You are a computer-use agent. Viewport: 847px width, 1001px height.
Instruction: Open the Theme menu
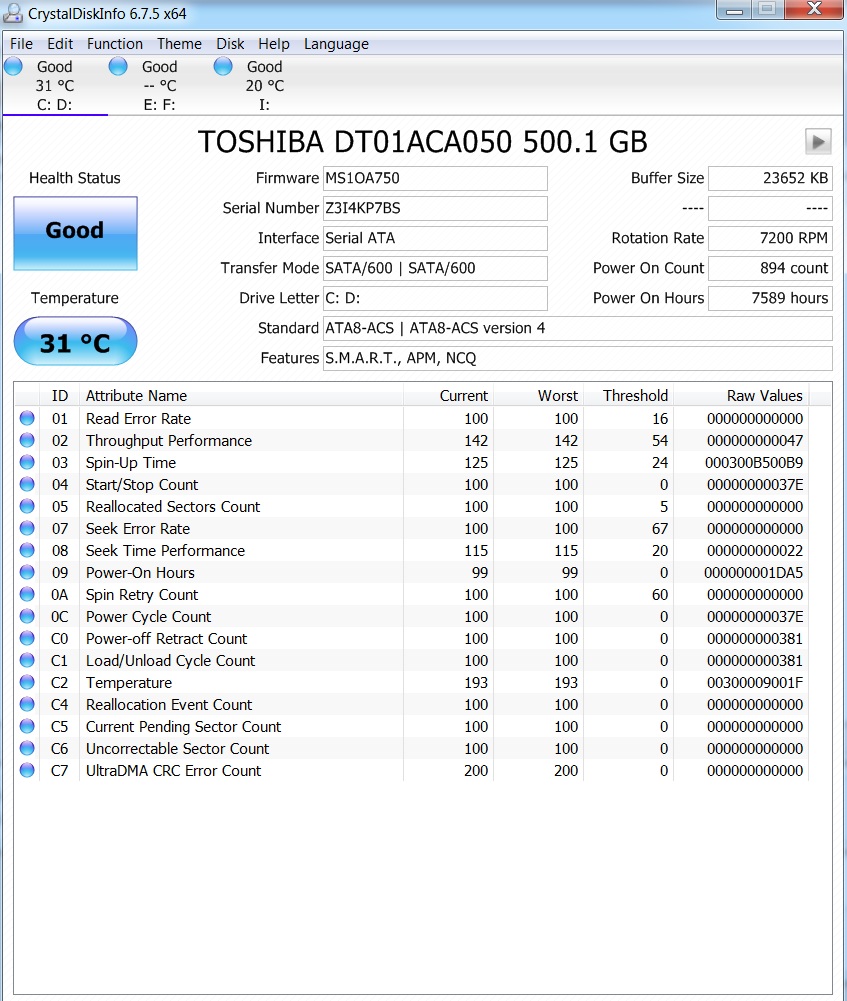179,44
